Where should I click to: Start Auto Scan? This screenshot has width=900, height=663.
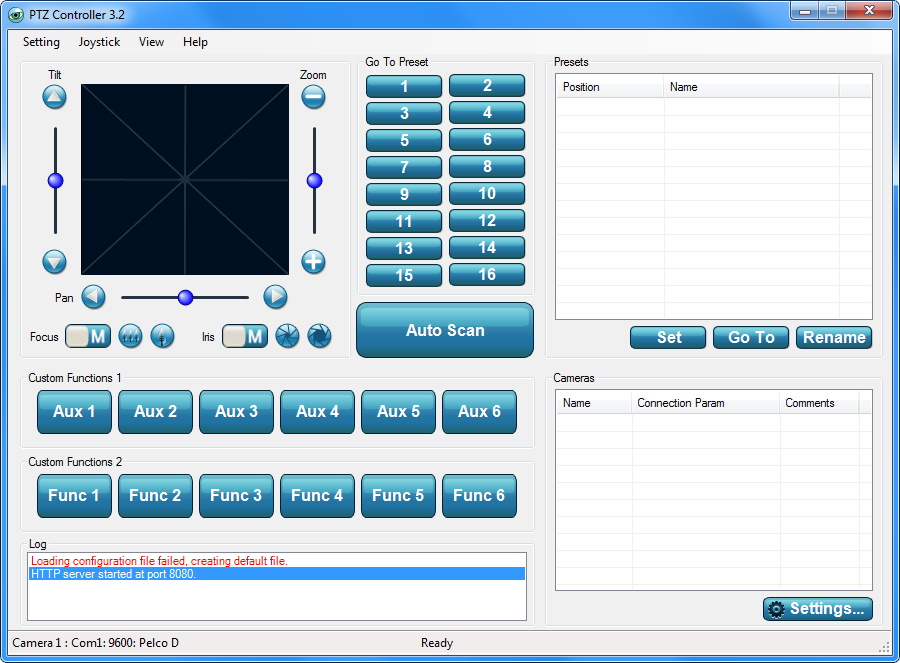[445, 330]
